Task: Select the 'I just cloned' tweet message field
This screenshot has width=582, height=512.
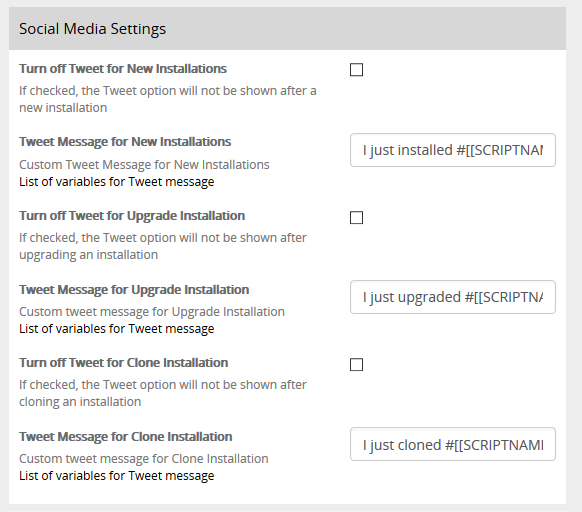Action: tap(453, 444)
